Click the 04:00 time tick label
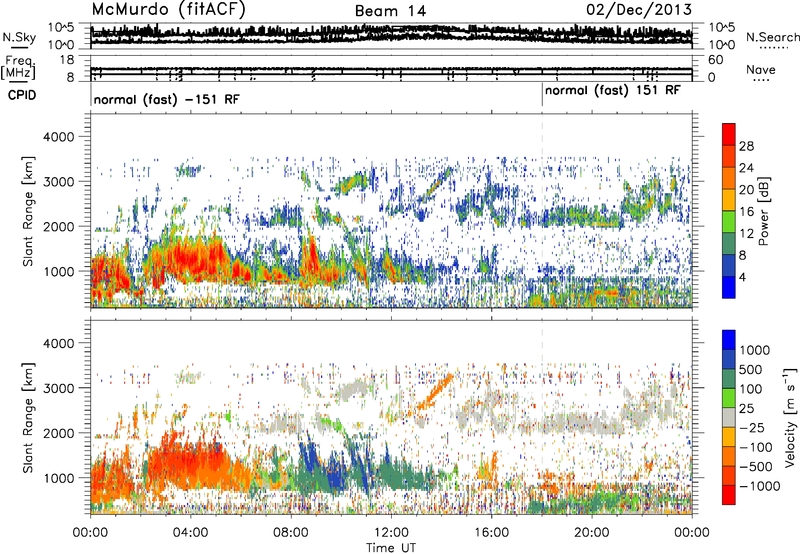 click(x=190, y=533)
